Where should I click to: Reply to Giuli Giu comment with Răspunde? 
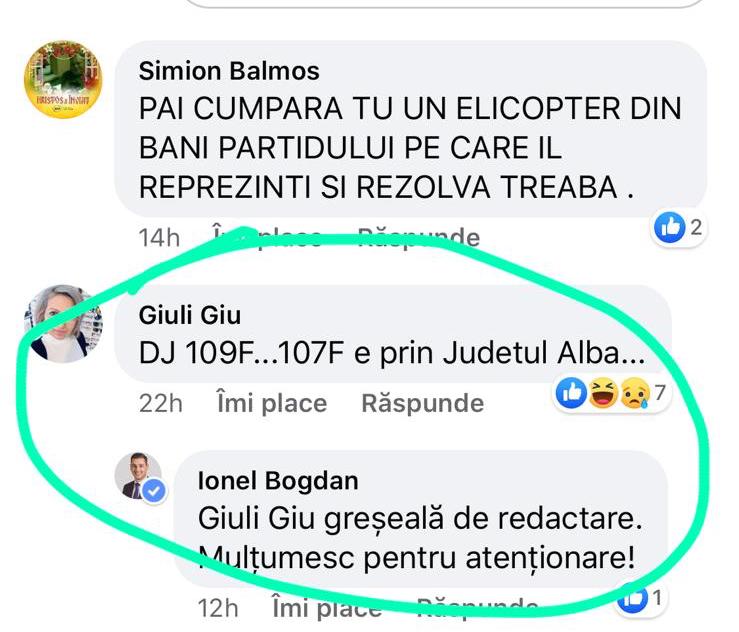click(x=423, y=403)
